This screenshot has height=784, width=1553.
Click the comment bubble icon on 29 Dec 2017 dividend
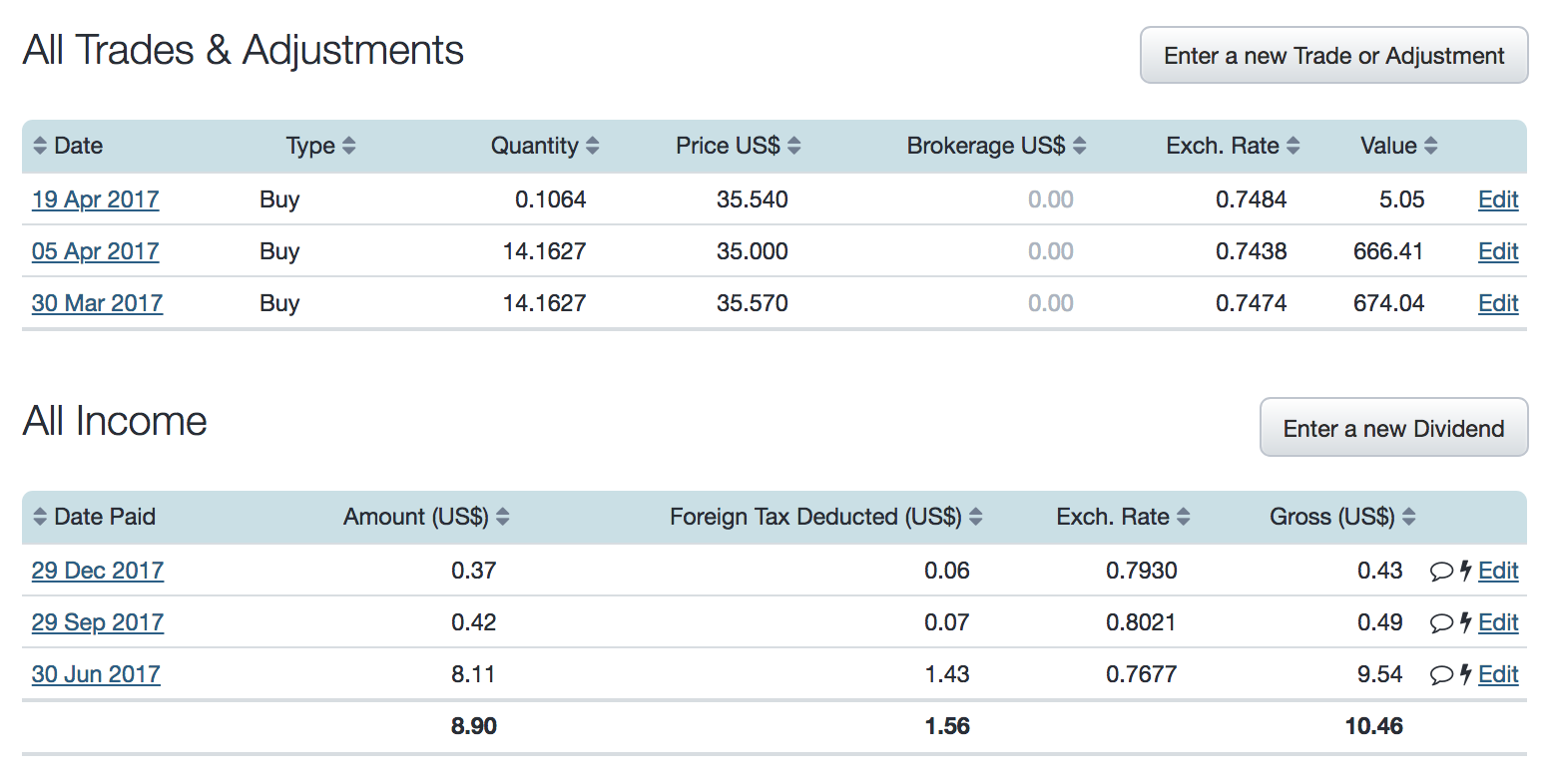point(1441,571)
